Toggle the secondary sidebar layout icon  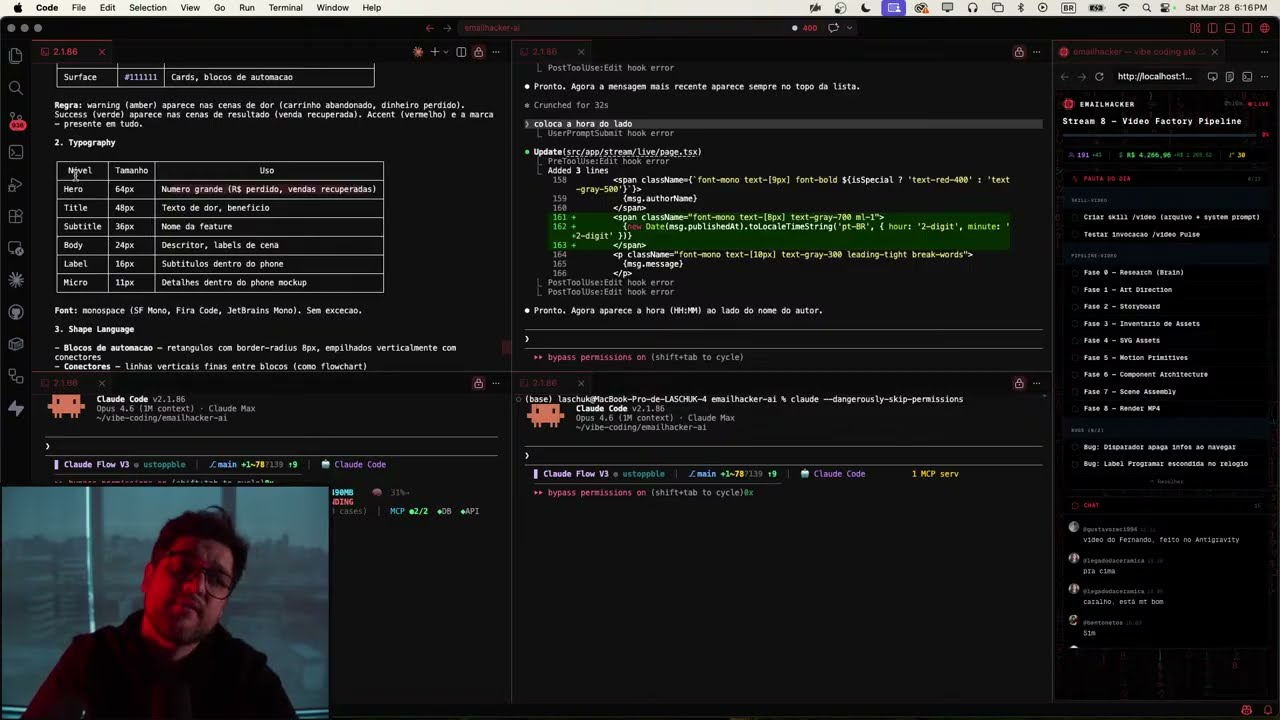pos(1247,28)
